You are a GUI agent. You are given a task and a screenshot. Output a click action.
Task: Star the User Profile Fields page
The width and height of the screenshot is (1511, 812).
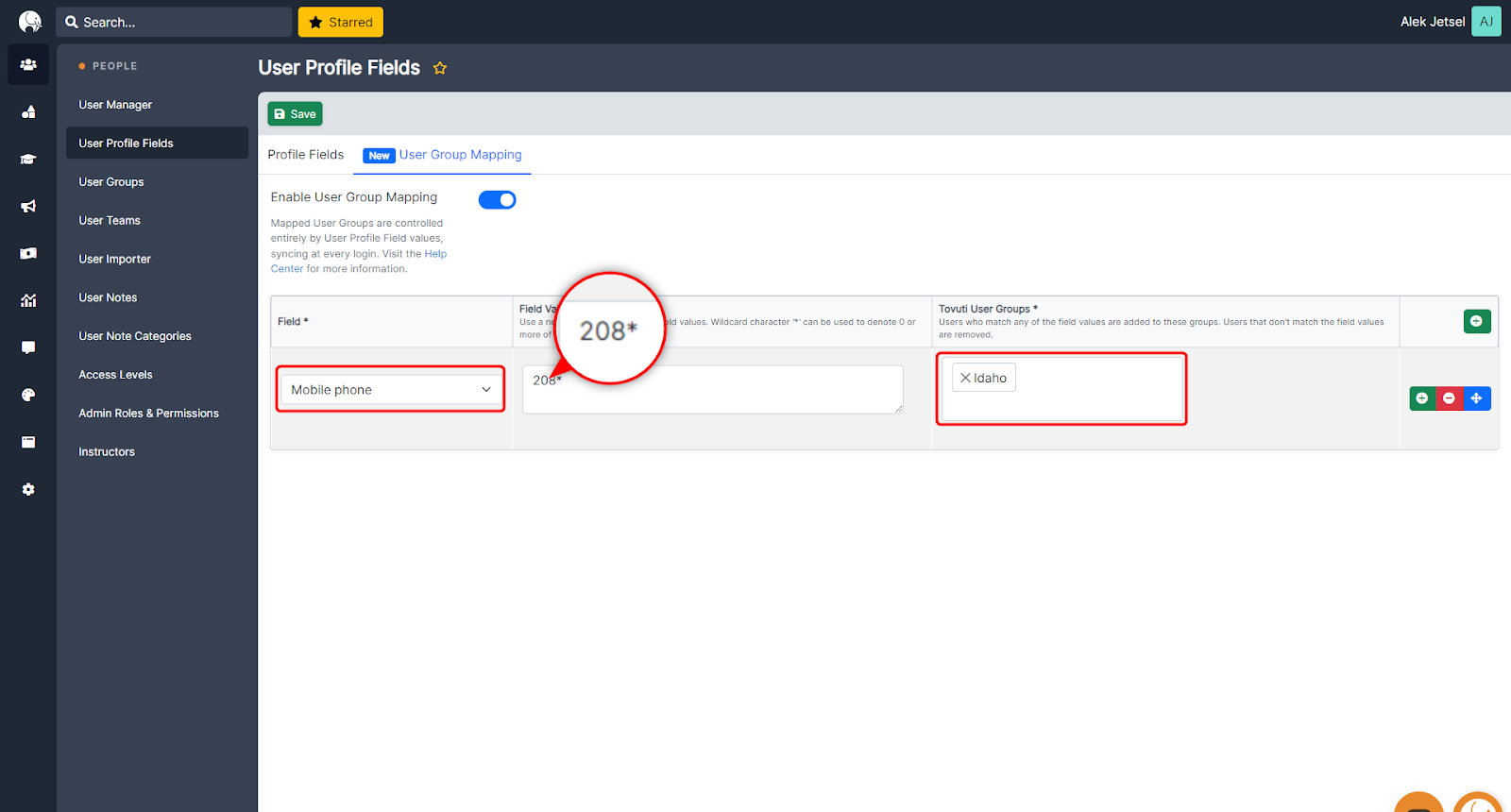click(x=440, y=68)
